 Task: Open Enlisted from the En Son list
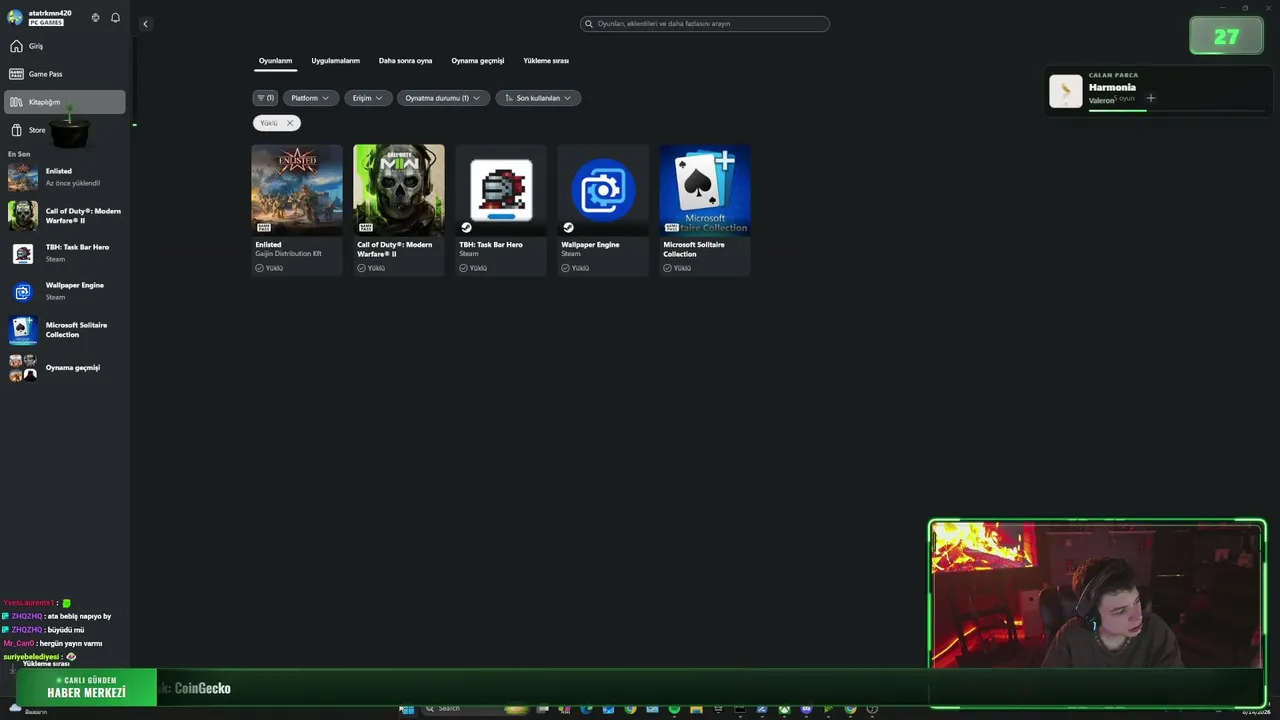tap(65, 177)
